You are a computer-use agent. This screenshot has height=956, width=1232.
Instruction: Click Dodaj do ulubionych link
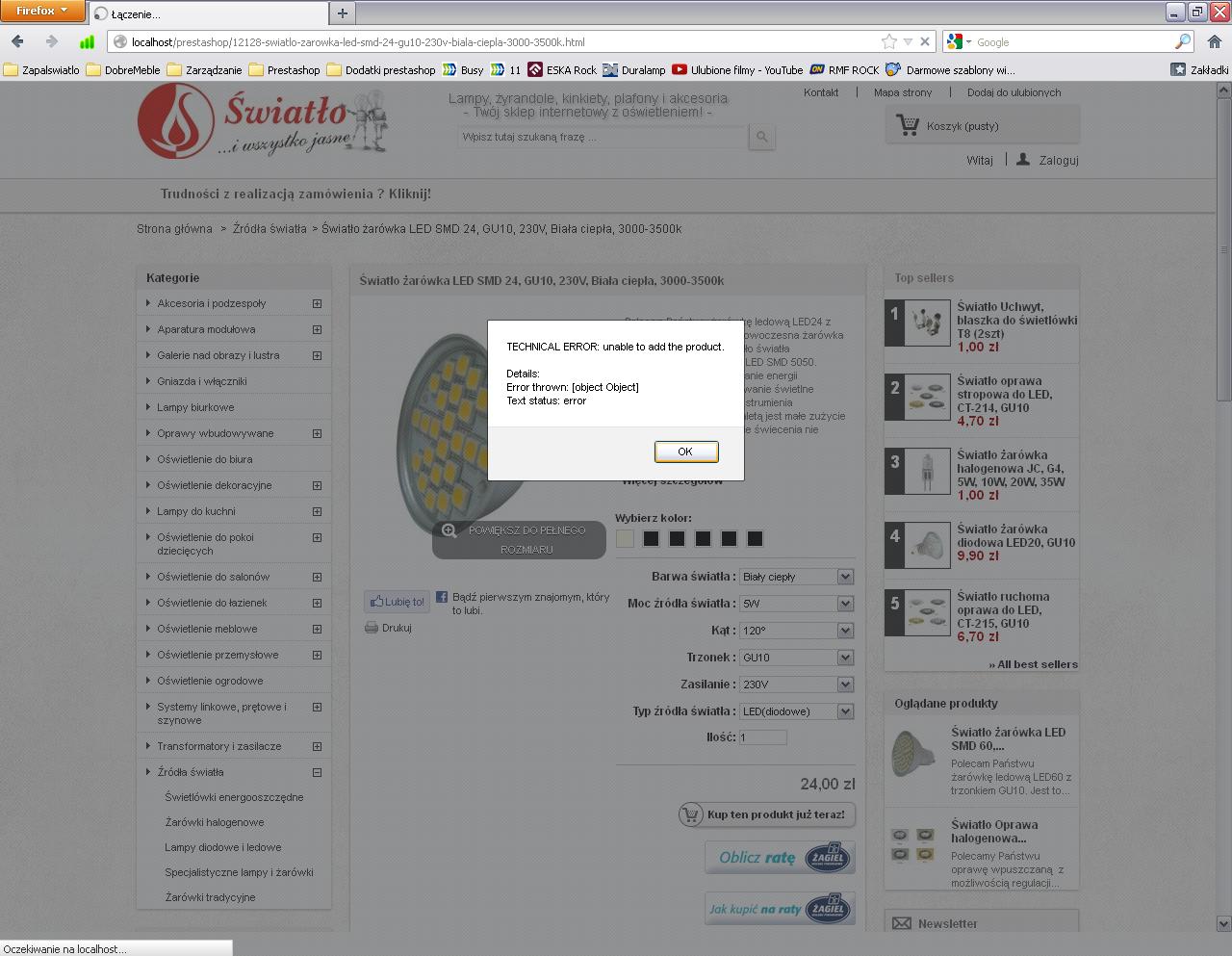point(1014,92)
